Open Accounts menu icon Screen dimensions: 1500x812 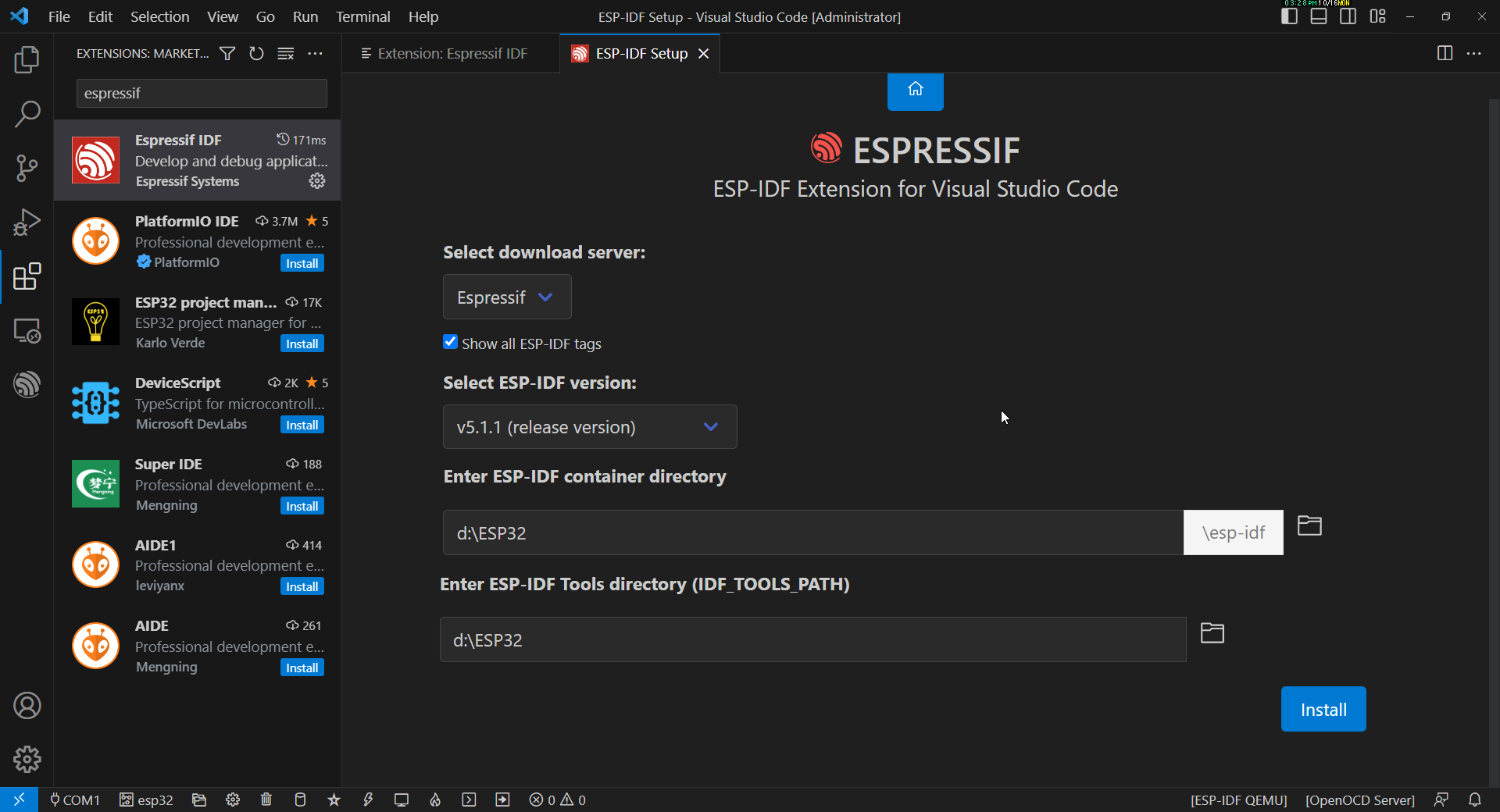point(27,706)
